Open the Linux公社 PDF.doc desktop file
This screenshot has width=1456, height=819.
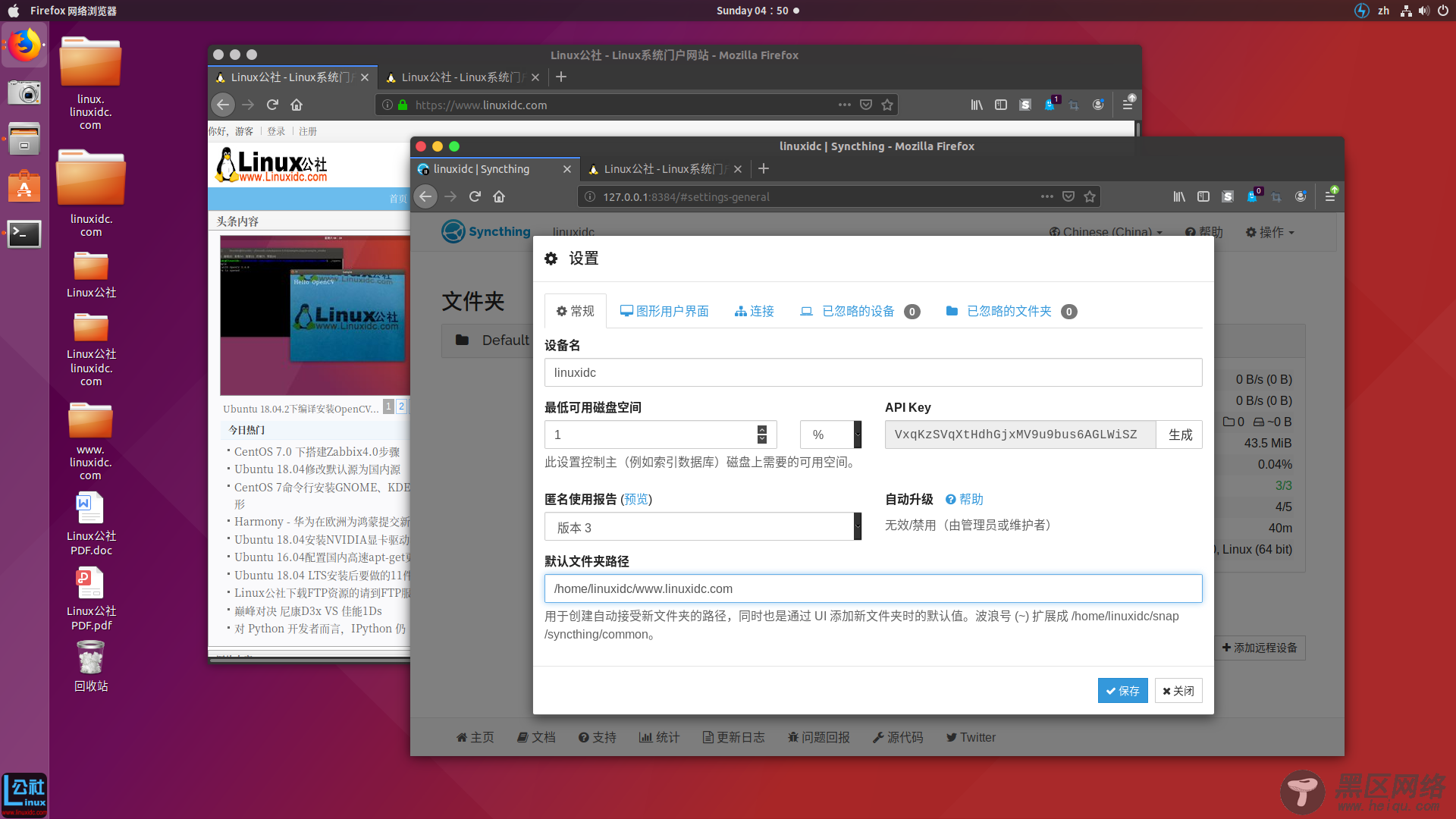tap(90, 523)
